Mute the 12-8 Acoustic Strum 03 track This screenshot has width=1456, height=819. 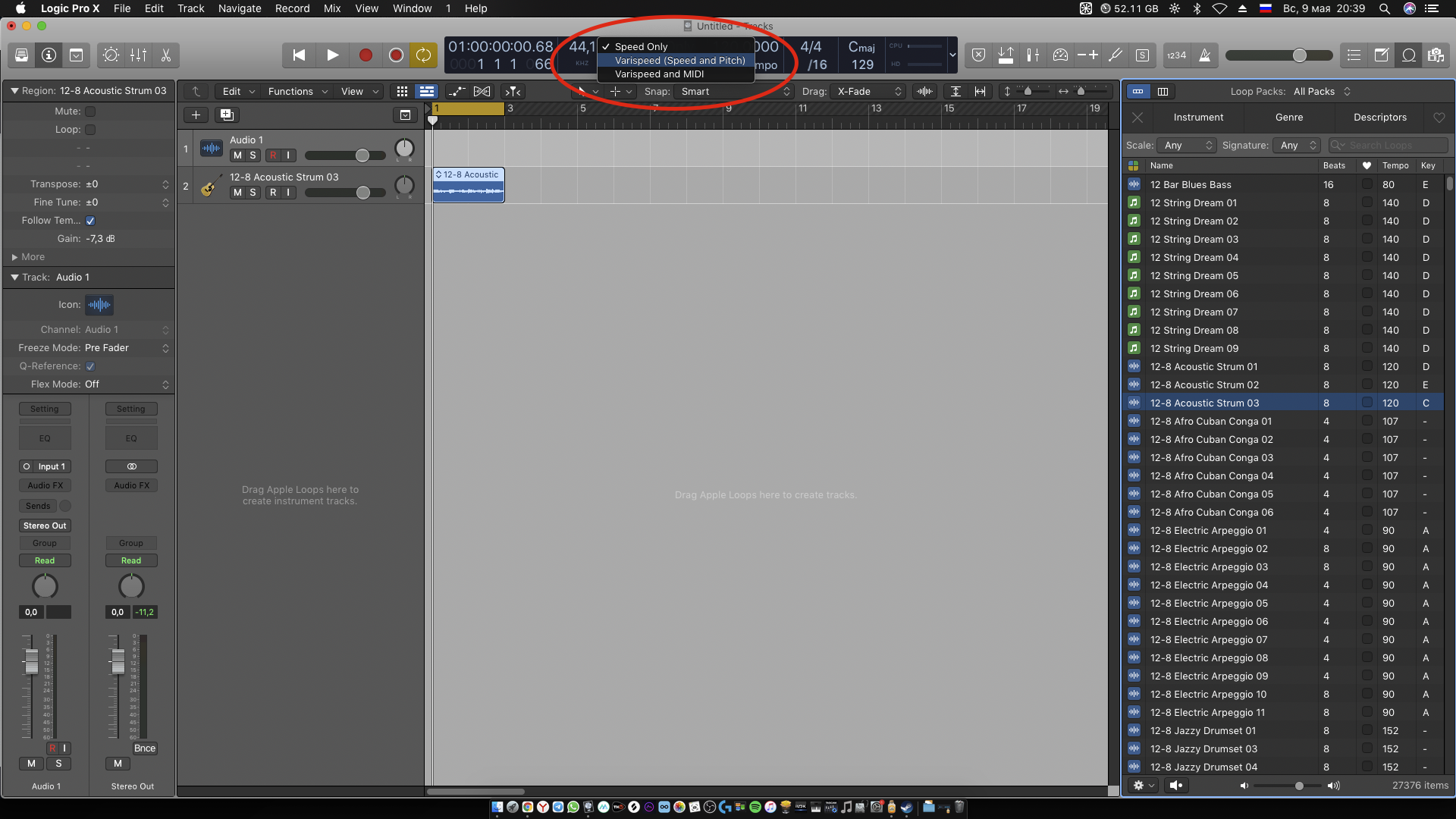click(x=237, y=193)
